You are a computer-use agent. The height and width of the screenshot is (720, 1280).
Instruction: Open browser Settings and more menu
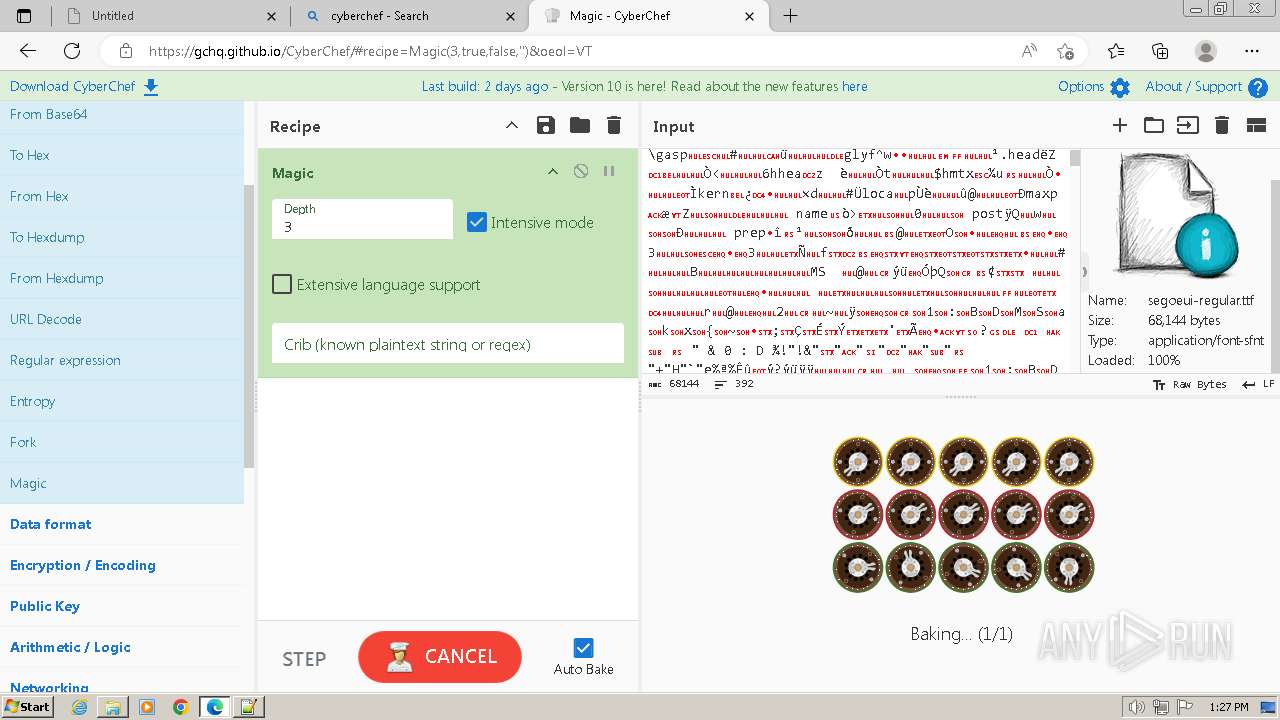pos(1252,51)
